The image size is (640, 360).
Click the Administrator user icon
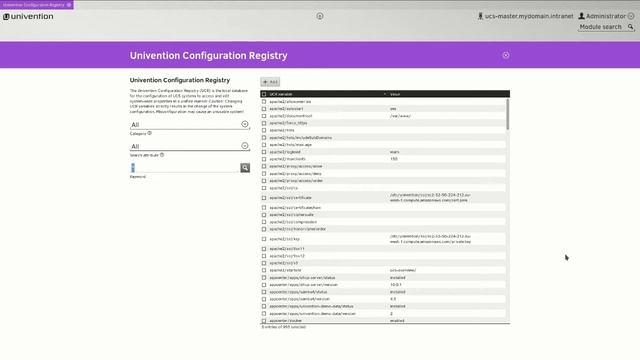point(582,16)
